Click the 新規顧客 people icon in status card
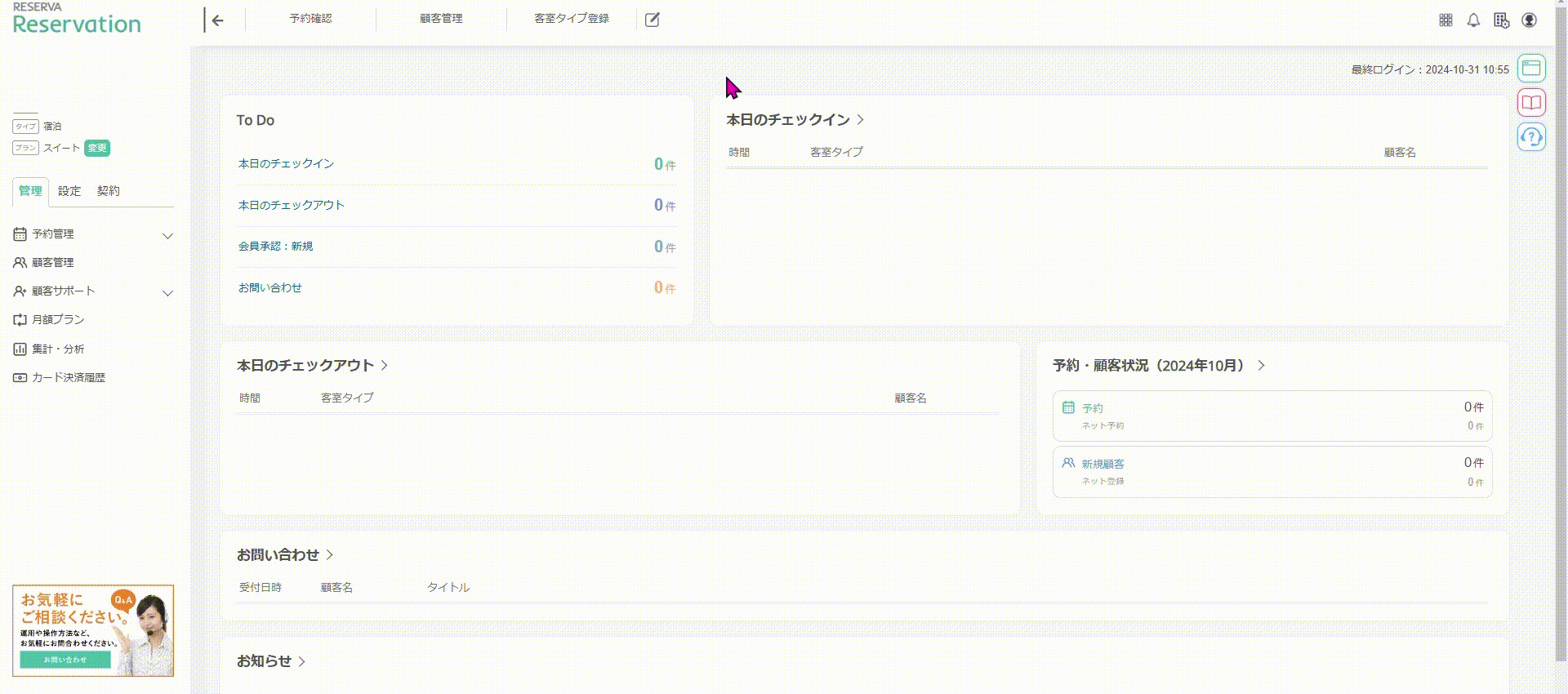The width and height of the screenshot is (1568, 694). [x=1068, y=463]
